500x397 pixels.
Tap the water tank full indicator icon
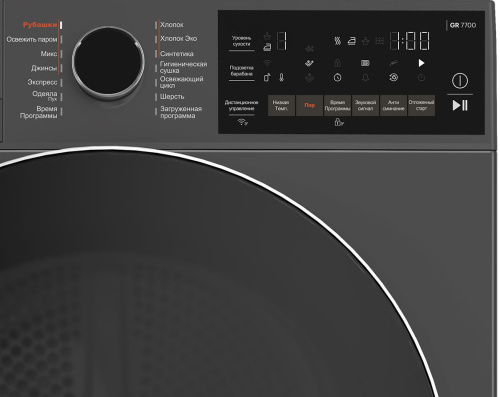(365, 63)
